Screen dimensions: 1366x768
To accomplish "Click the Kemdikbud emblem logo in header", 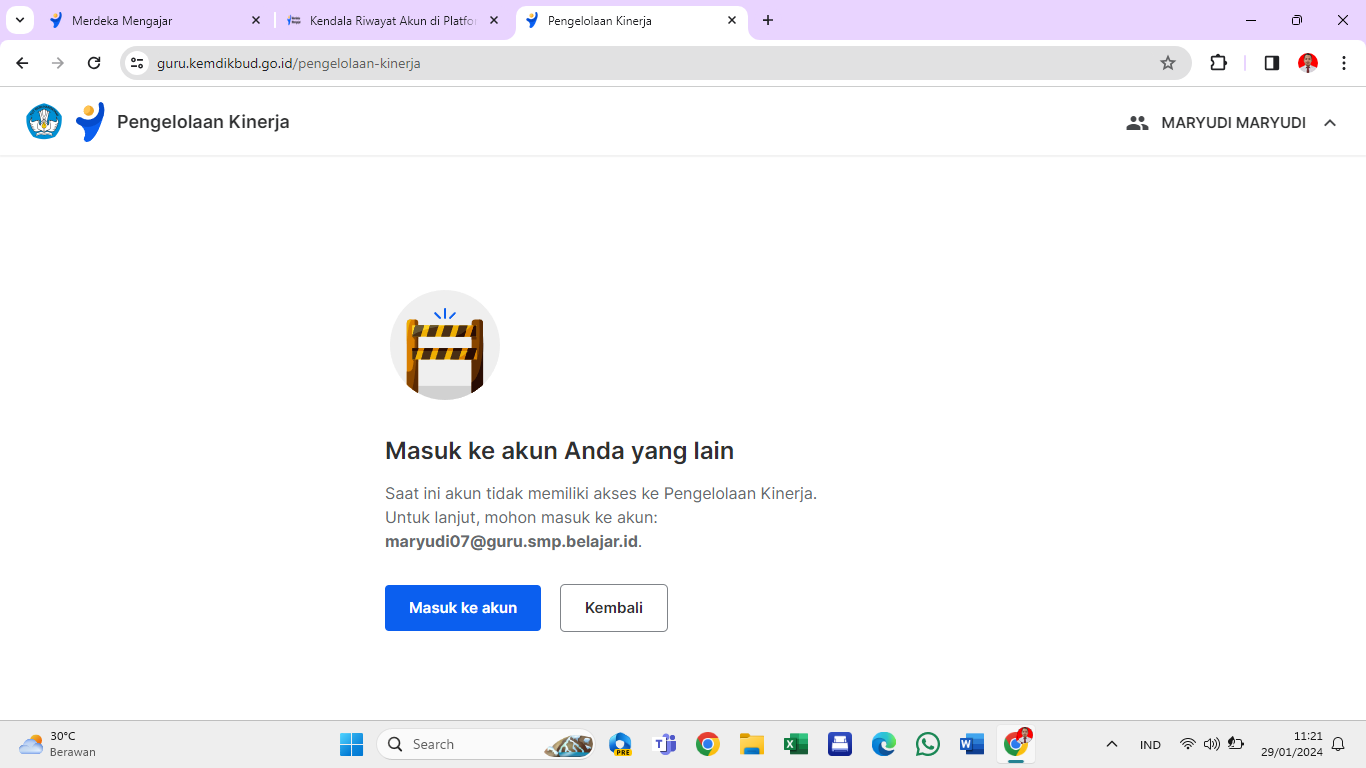I will (44, 122).
